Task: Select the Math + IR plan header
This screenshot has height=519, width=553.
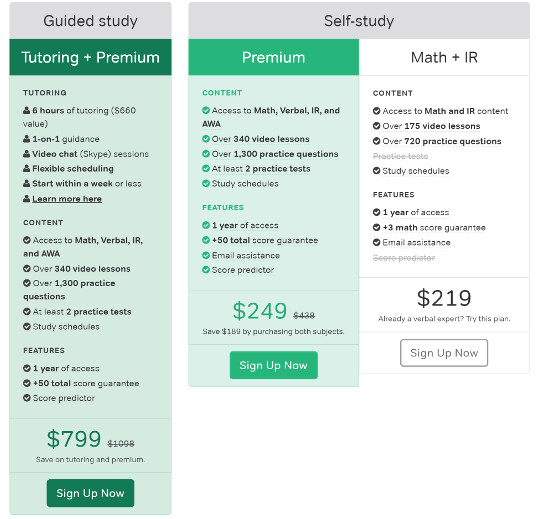Action: point(444,57)
